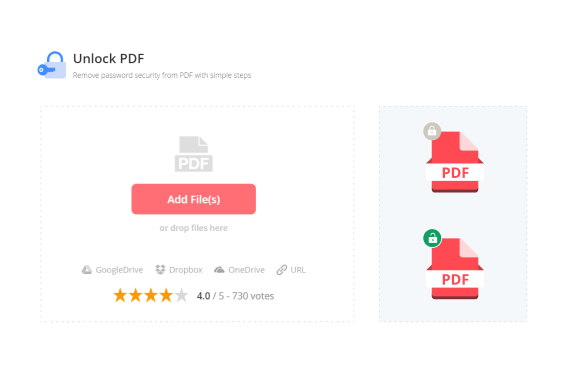
Task: Open the URL upload option
Action: (x=291, y=270)
